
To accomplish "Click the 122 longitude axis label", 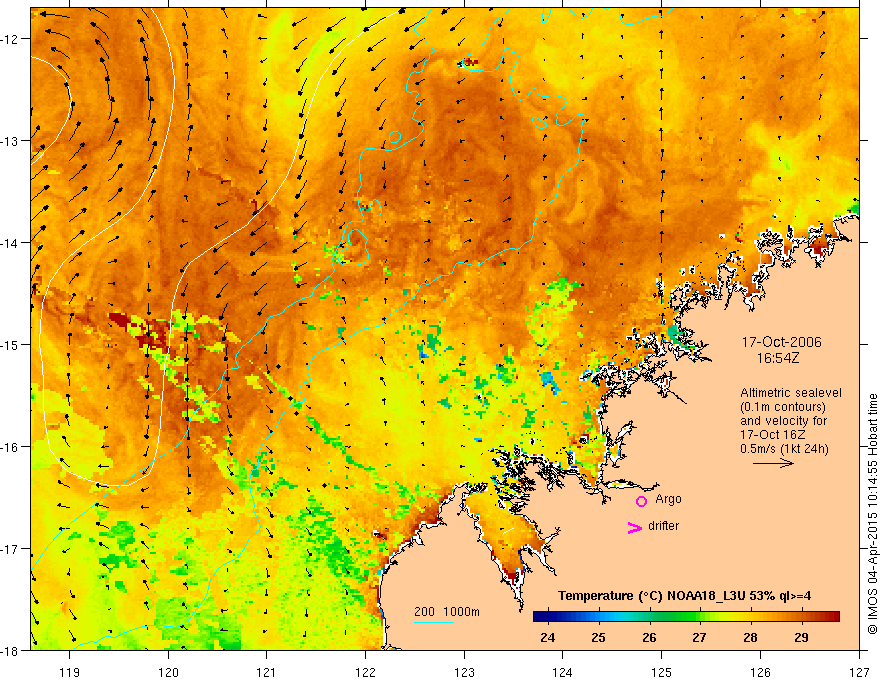I will 366,672.
